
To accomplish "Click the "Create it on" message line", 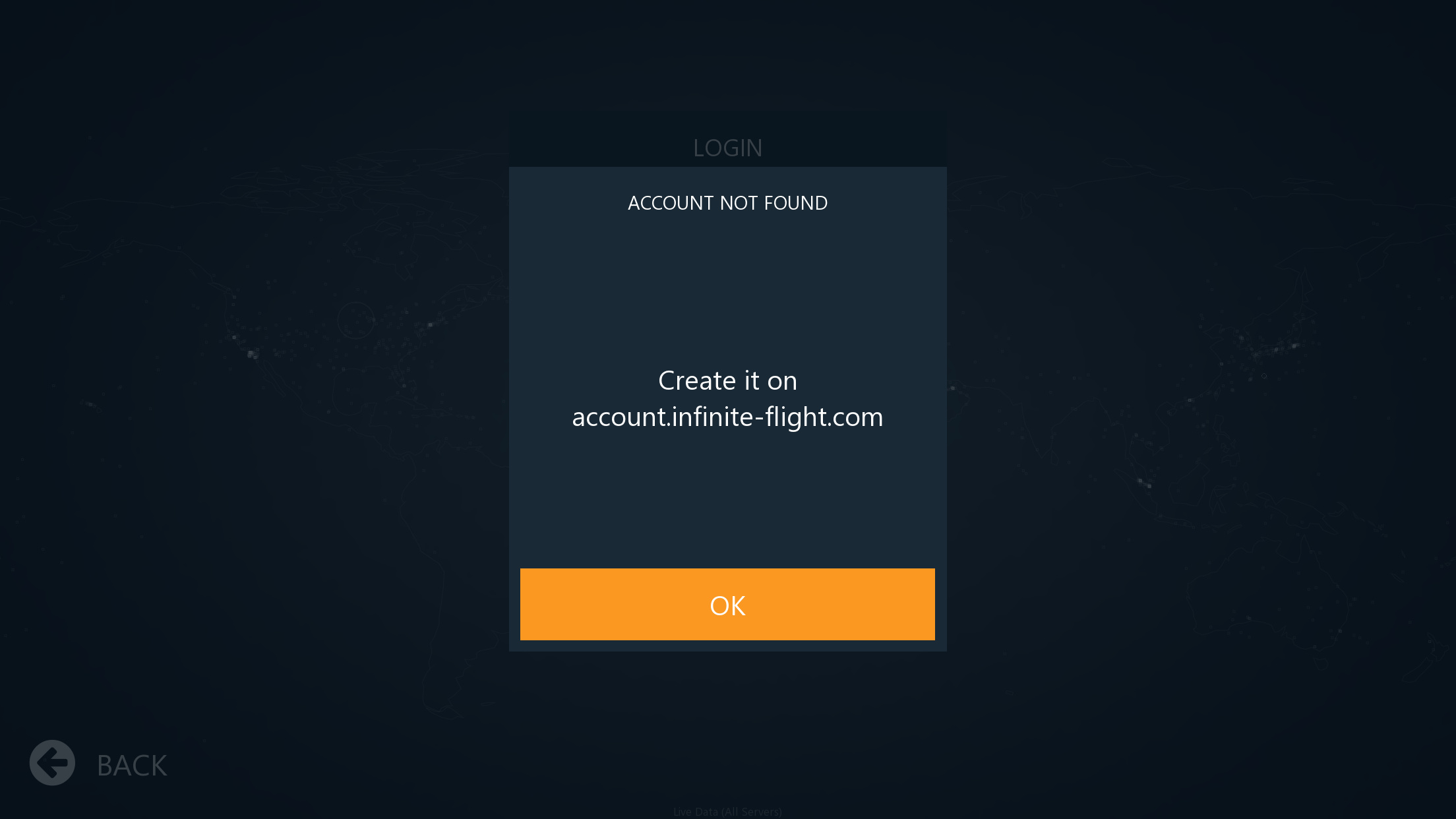I will 727,380.
